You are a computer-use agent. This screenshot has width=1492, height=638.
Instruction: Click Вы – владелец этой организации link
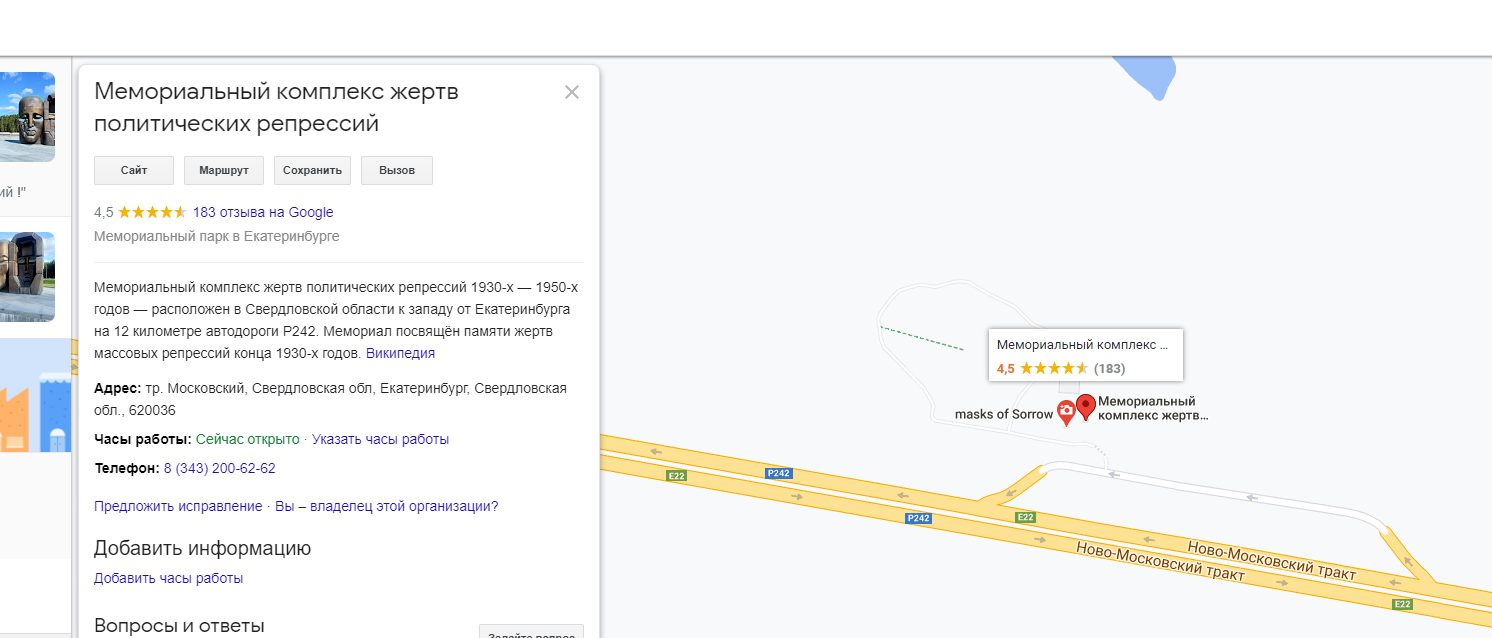tap(386, 506)
